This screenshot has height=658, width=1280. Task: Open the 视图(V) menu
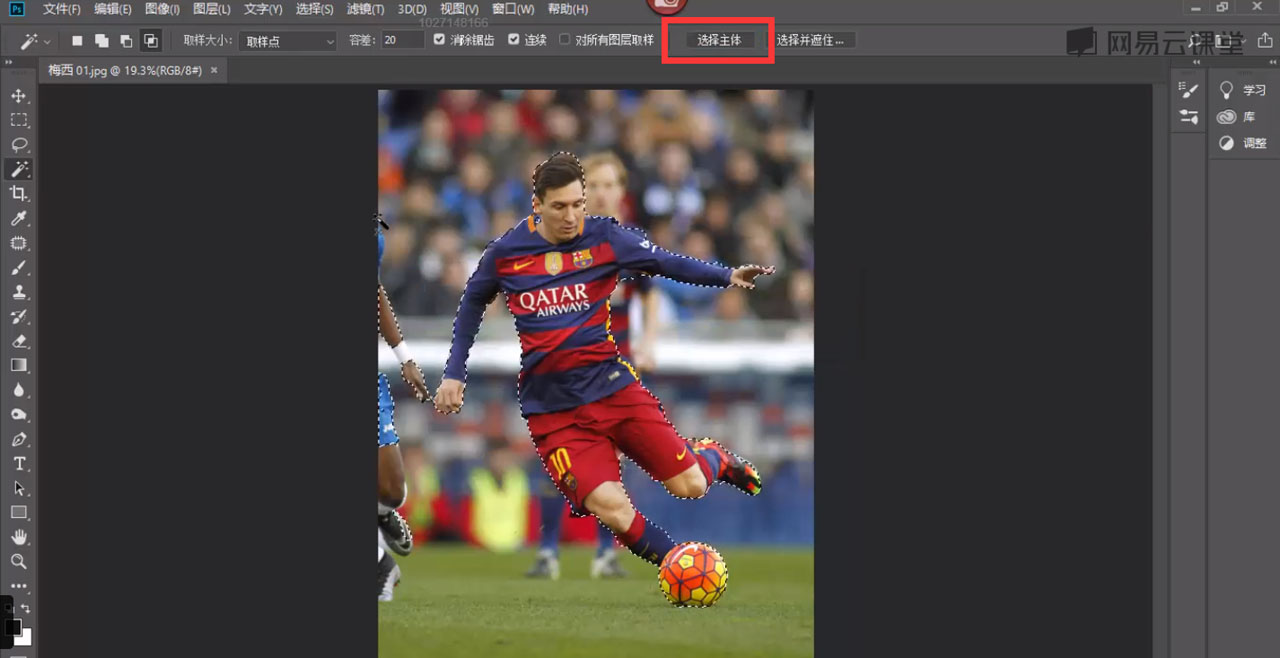[x=460, y=9]
